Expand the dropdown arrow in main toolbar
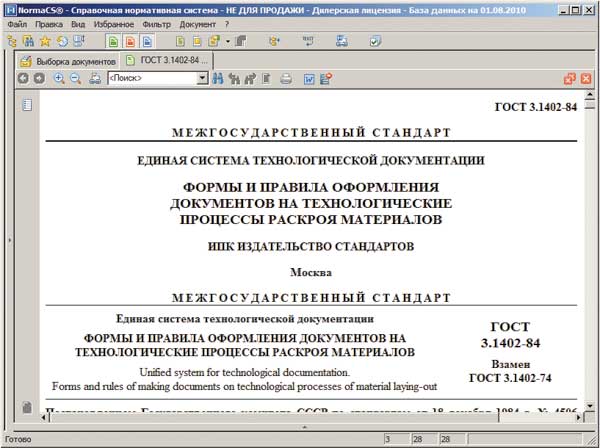Image resolution: width=600 pixels, height=448 pixels. pos(228,41)
